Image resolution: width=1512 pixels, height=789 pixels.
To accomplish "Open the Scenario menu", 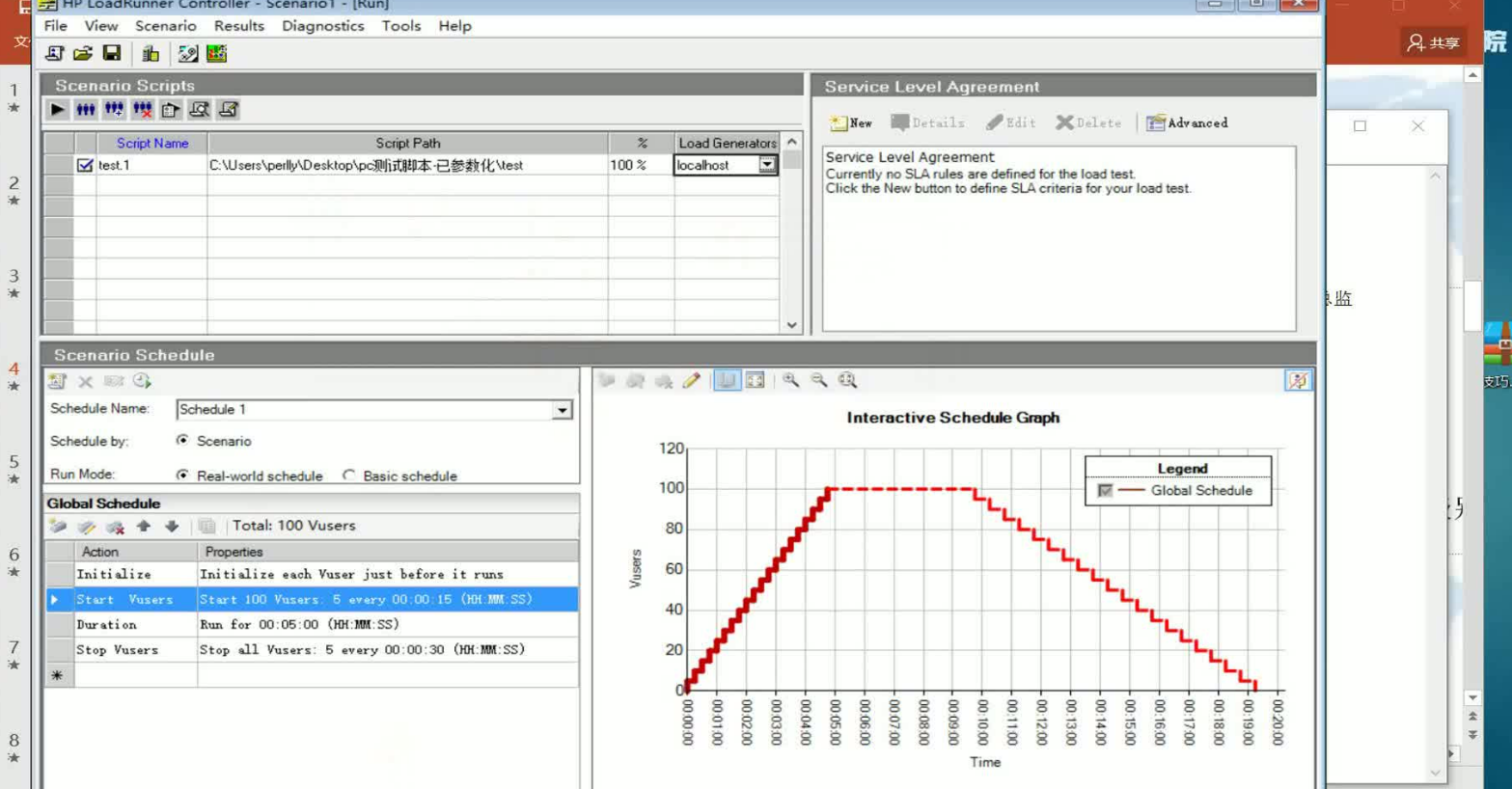I will point(165,26).
